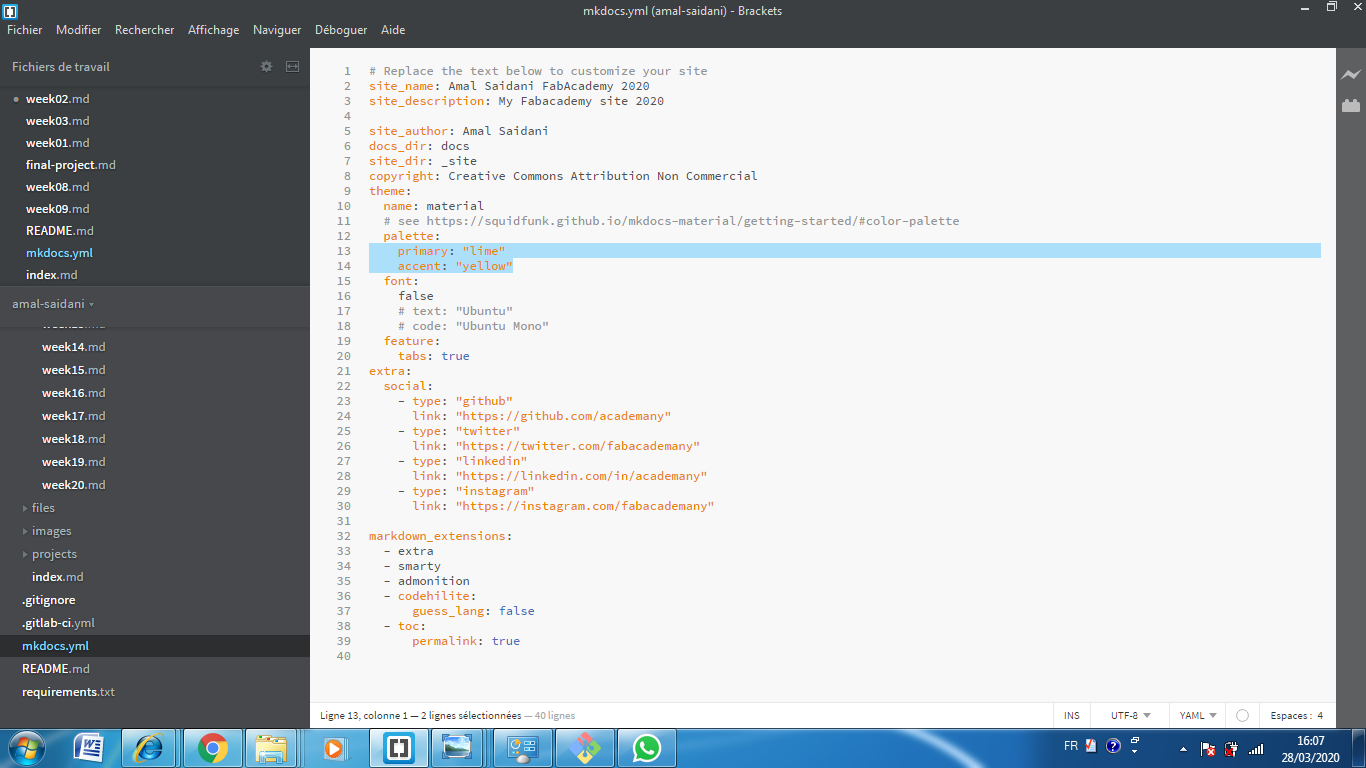Open Microsoft Word from taskbar

[90, 748]
